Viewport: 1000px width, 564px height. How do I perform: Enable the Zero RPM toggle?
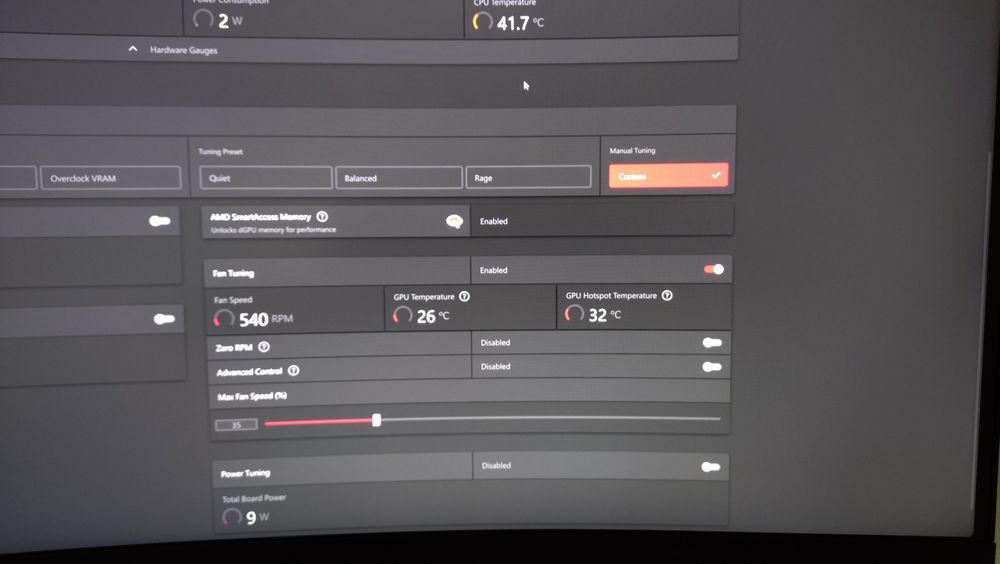[x=712, y=343]
